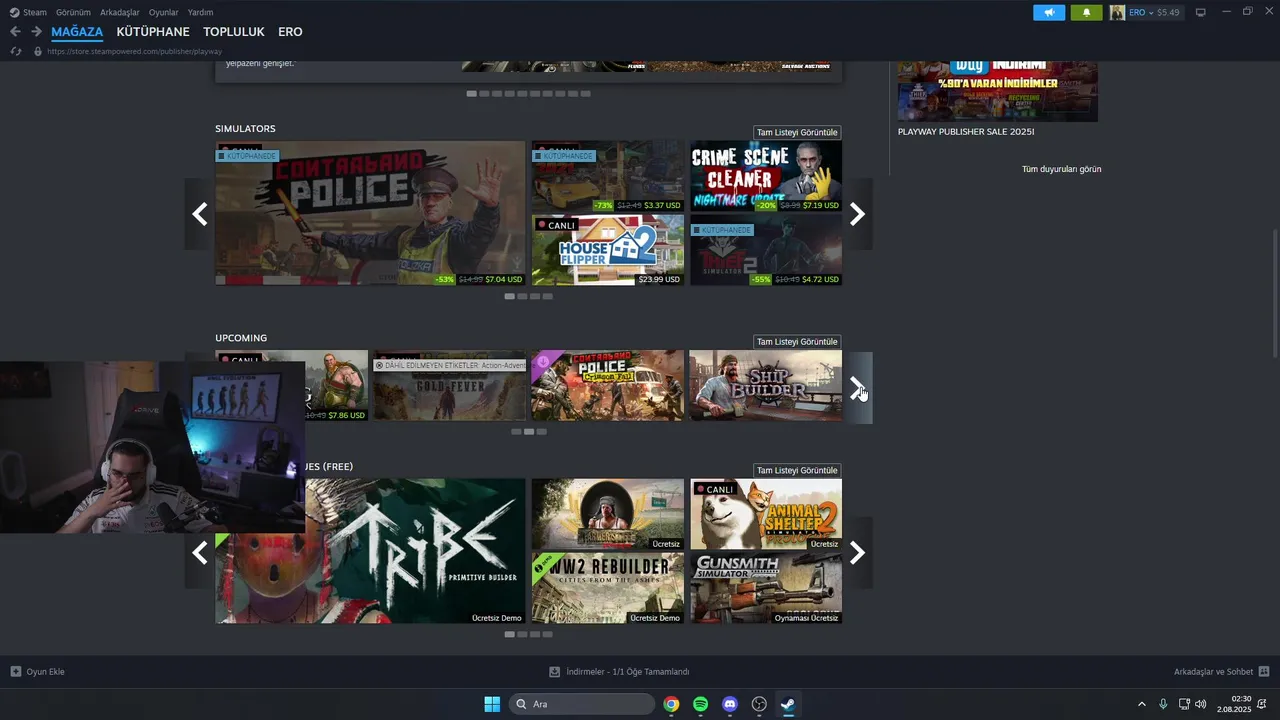The height and width of the screenshot is (720, 1280).
Task: Switch to the TOPLULUK tab
Action: click(234, 32)
